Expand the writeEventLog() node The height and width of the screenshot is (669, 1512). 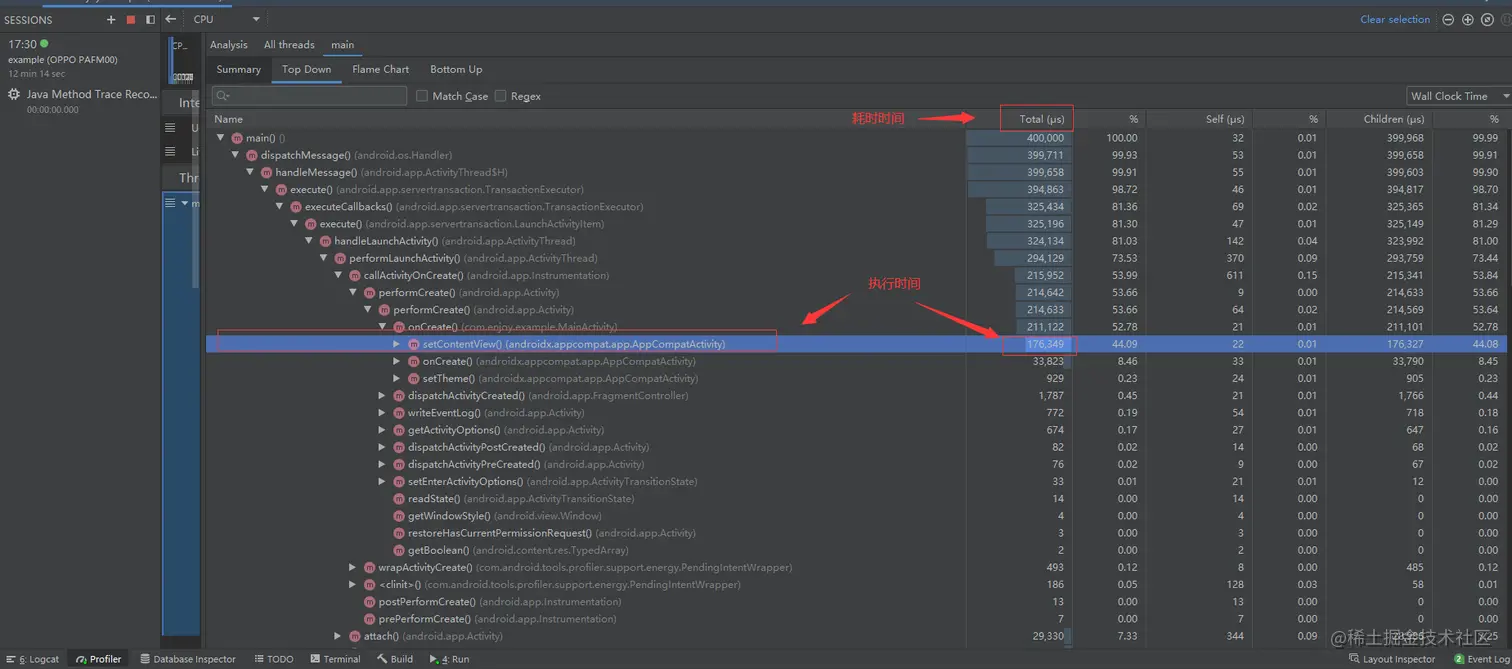[x=382, y=413]
